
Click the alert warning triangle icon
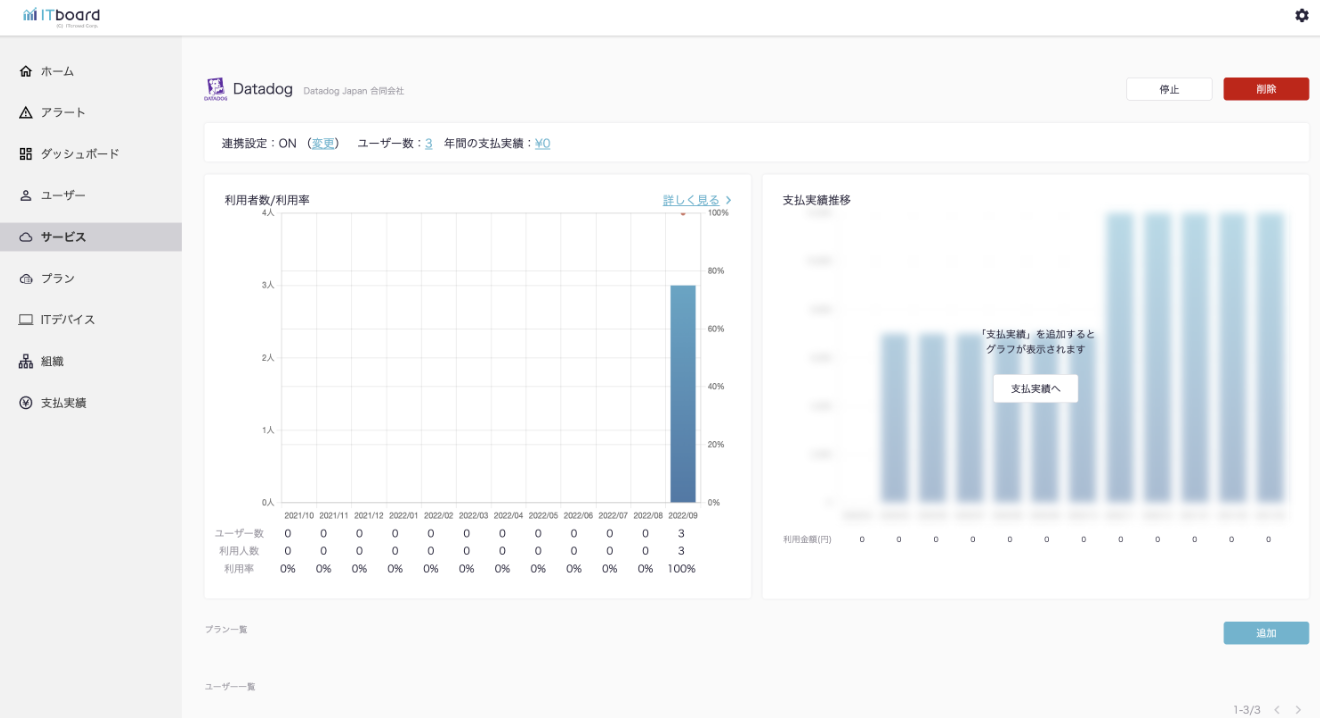(x=26, y=113)
